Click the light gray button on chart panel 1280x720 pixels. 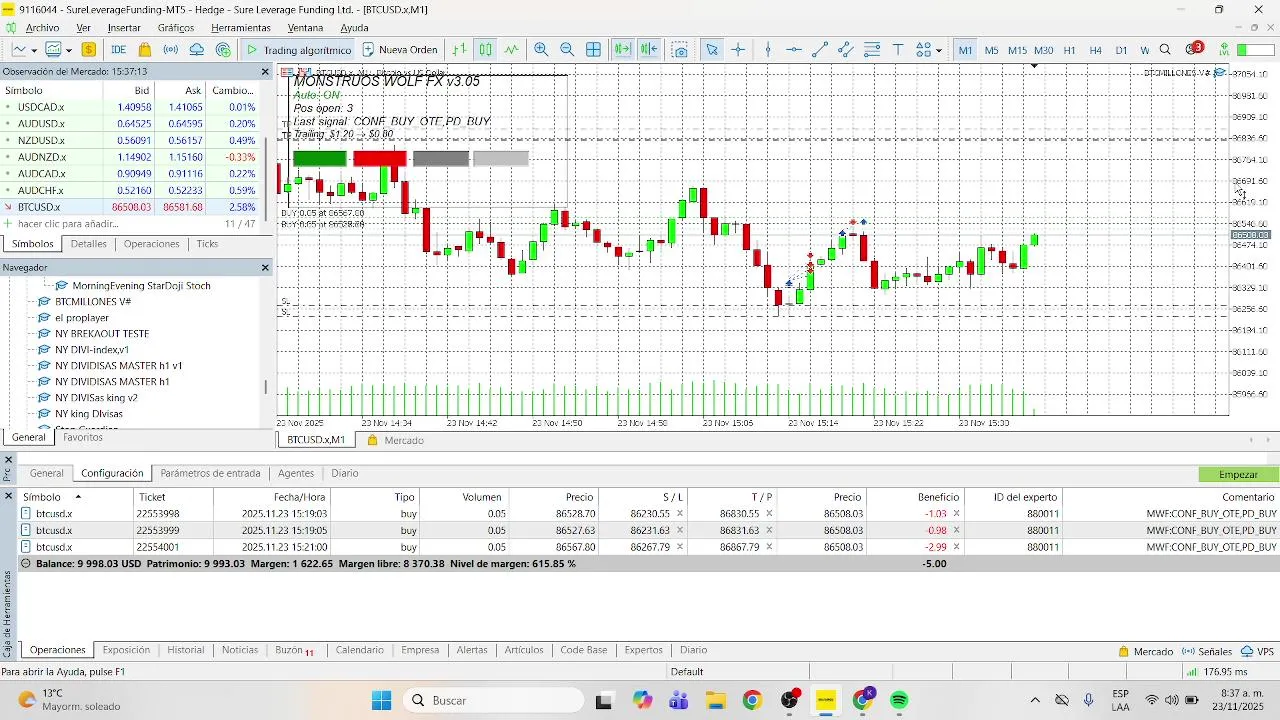pyautogui.click(x=501, y=158)
